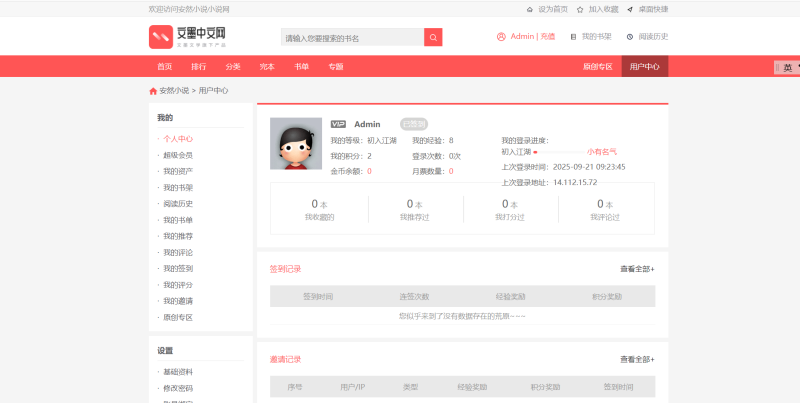
Task: Open 阅读历史 in the sidebar
Action: 178,204
